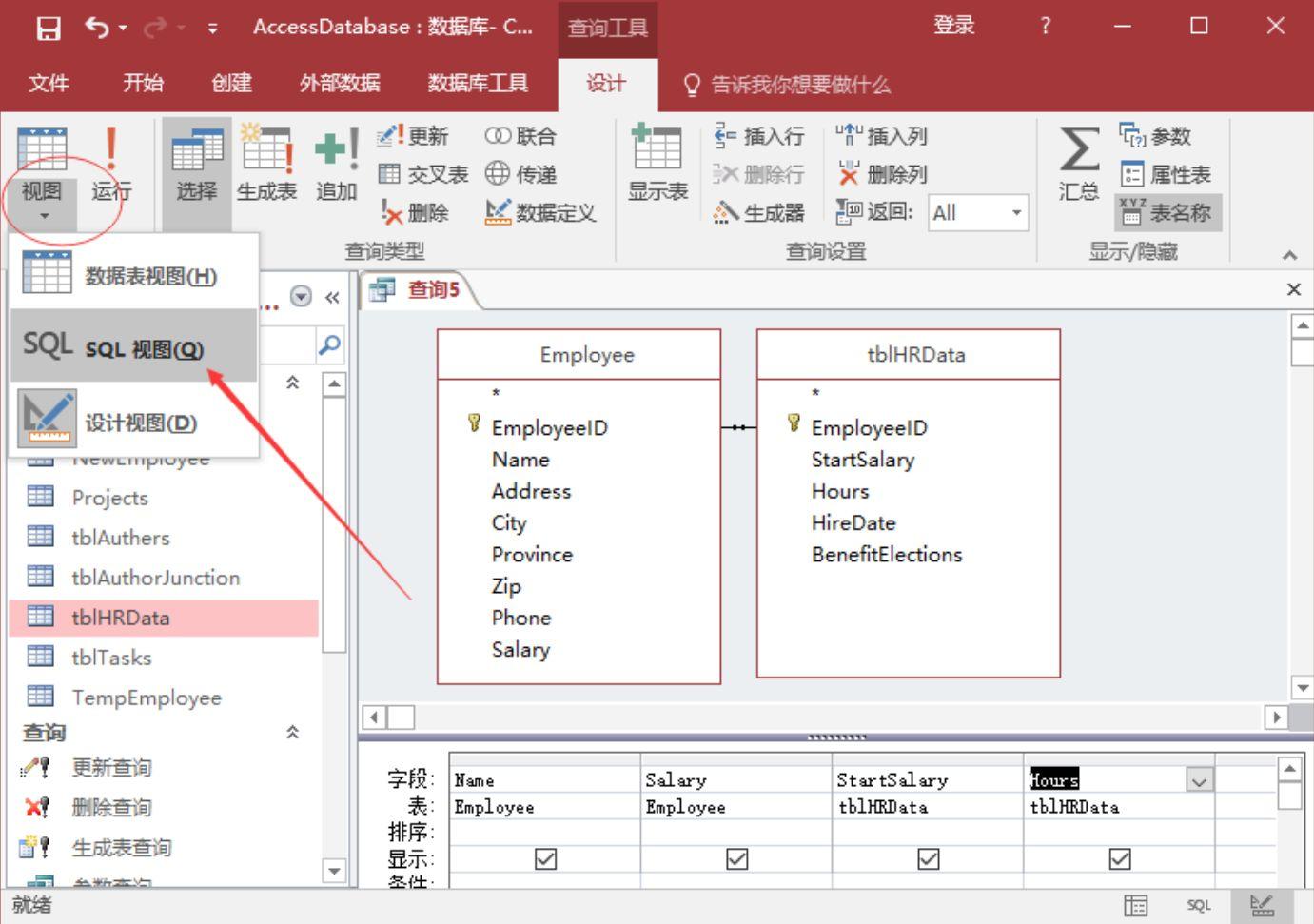This screenshot has height=924, width=1314.
Task: Change query to 更新 (Update) type
Action: [416, 135]
